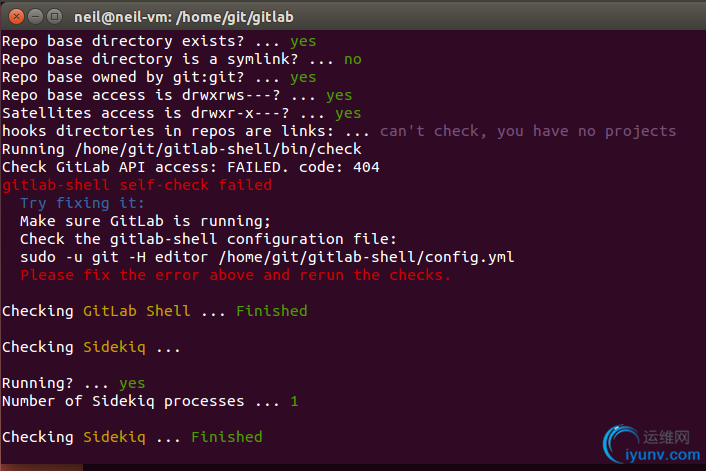Click the line 'Repo base directory is a symlink?'

181,59
